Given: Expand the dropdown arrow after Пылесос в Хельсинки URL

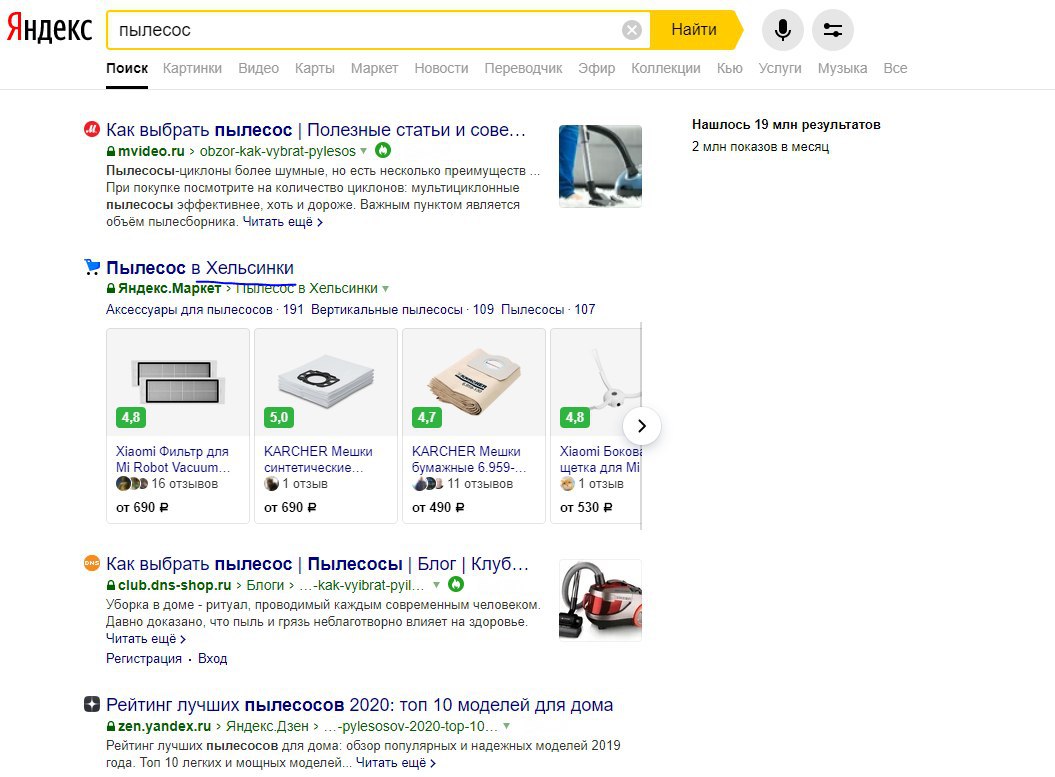Looking at the screenshot, I should tap(386, 289).
